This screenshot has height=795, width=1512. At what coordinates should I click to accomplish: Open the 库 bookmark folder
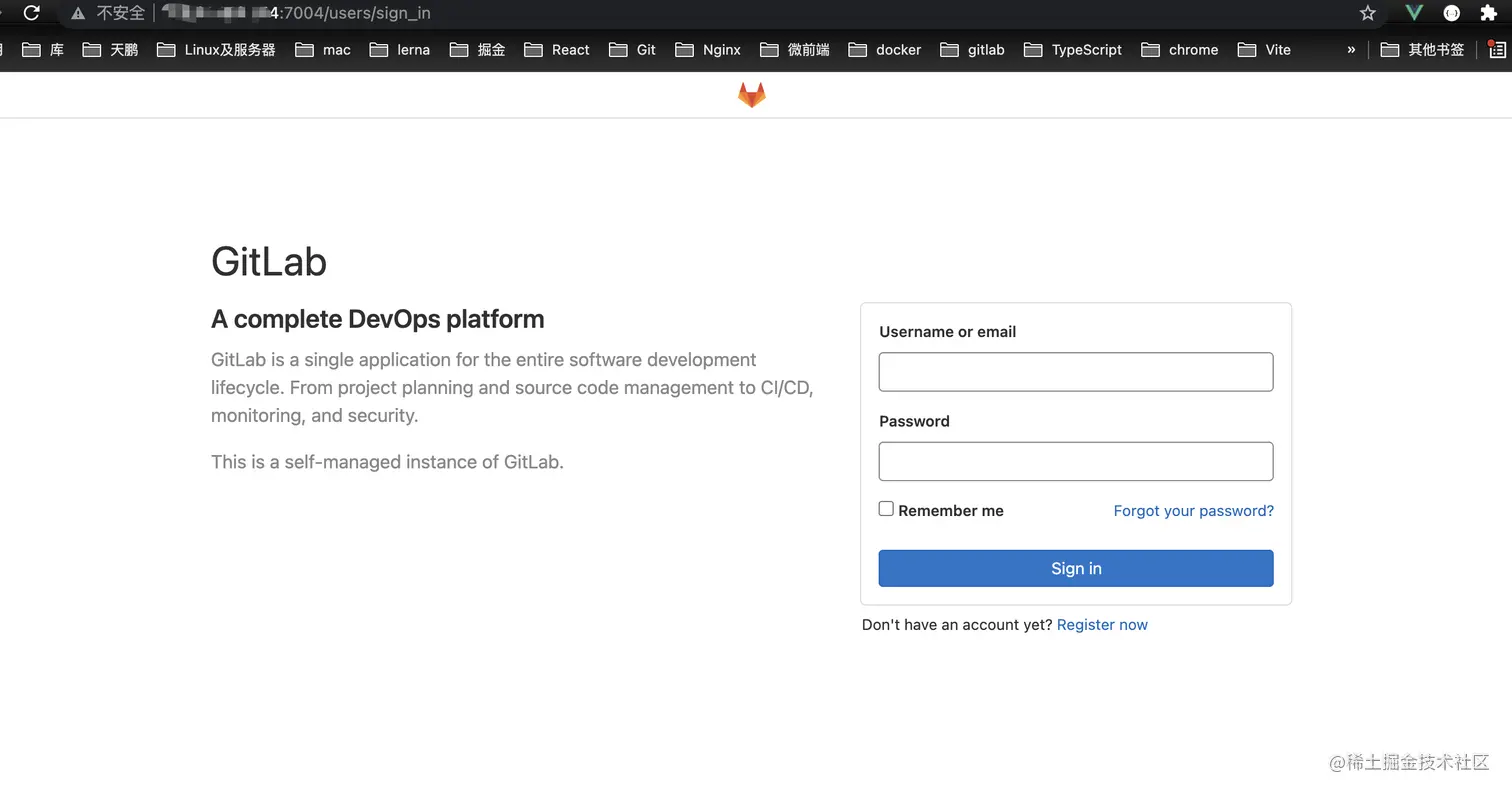pos(43,49)
